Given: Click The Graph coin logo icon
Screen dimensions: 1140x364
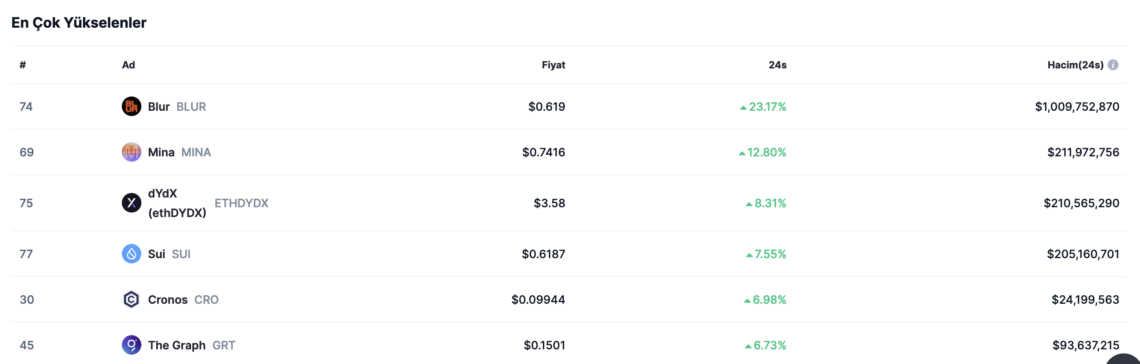Looking at the screenshot, I should (x=131, y=345).
